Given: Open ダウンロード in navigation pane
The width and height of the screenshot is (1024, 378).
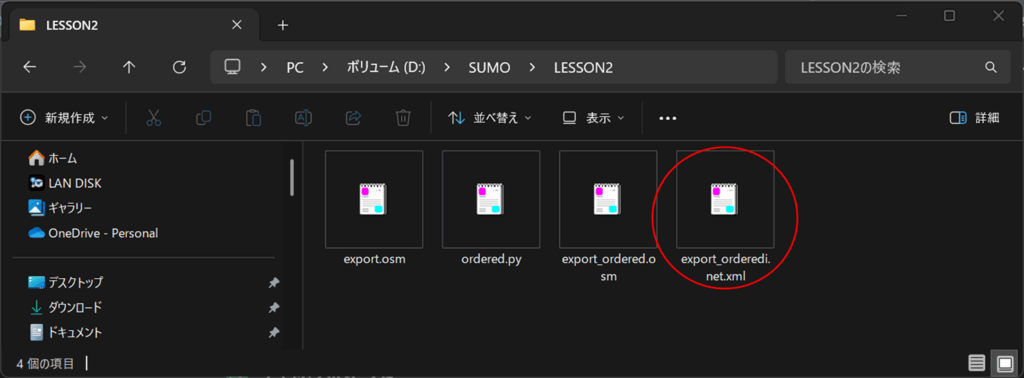Looking at the screenshot, I should 65,307.
